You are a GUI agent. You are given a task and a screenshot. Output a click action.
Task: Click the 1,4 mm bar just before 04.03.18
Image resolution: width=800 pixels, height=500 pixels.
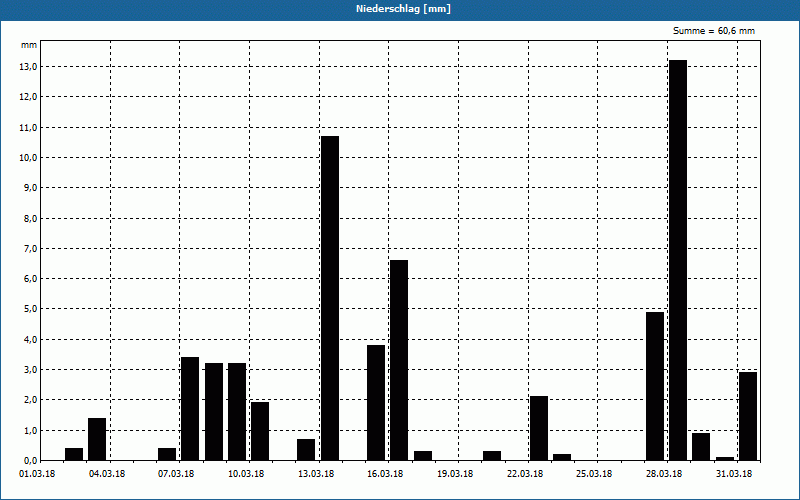97,439
